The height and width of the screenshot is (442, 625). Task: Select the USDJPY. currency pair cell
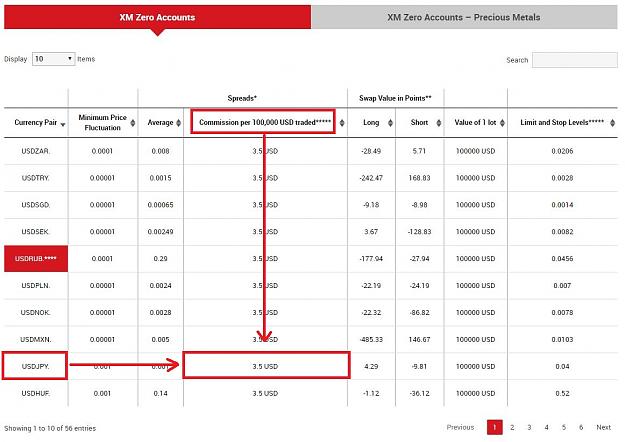tap(35, 366)
